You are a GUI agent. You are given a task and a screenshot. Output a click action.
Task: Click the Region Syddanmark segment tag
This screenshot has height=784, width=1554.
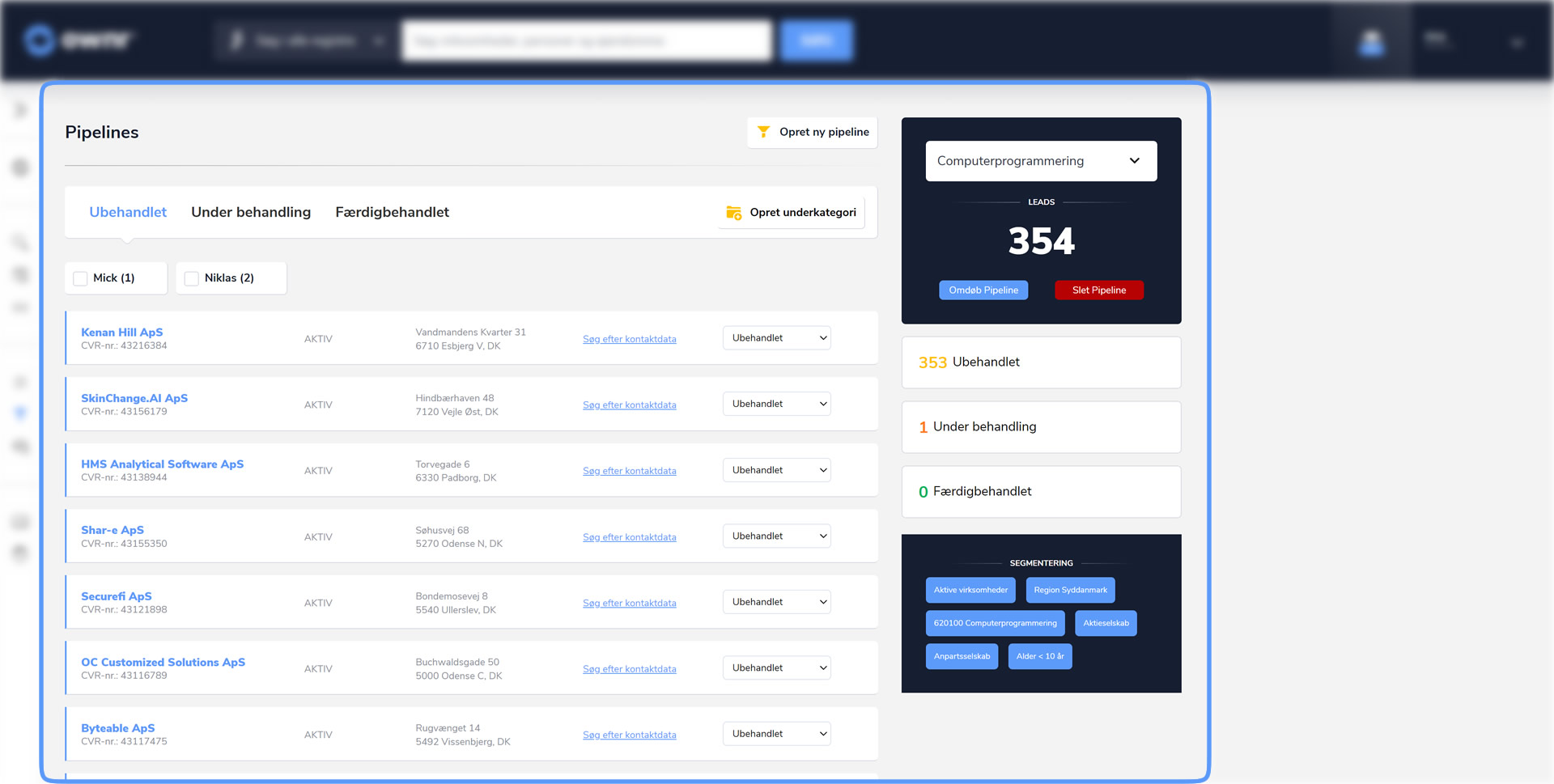(1070, 590)
